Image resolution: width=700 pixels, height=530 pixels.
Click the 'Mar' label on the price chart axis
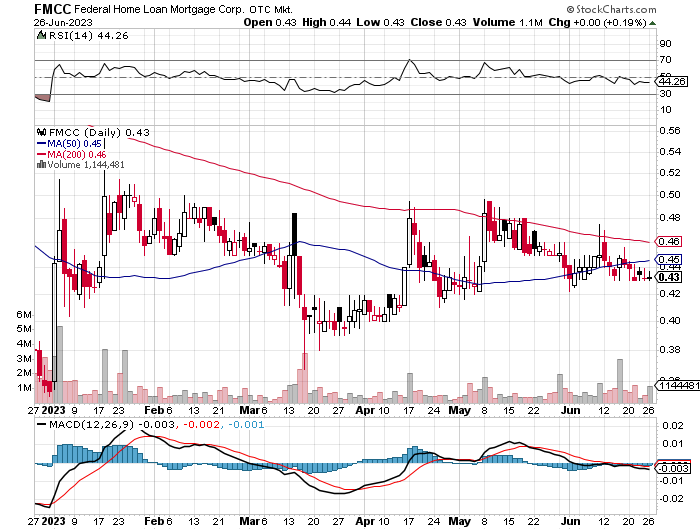point(250,410)
